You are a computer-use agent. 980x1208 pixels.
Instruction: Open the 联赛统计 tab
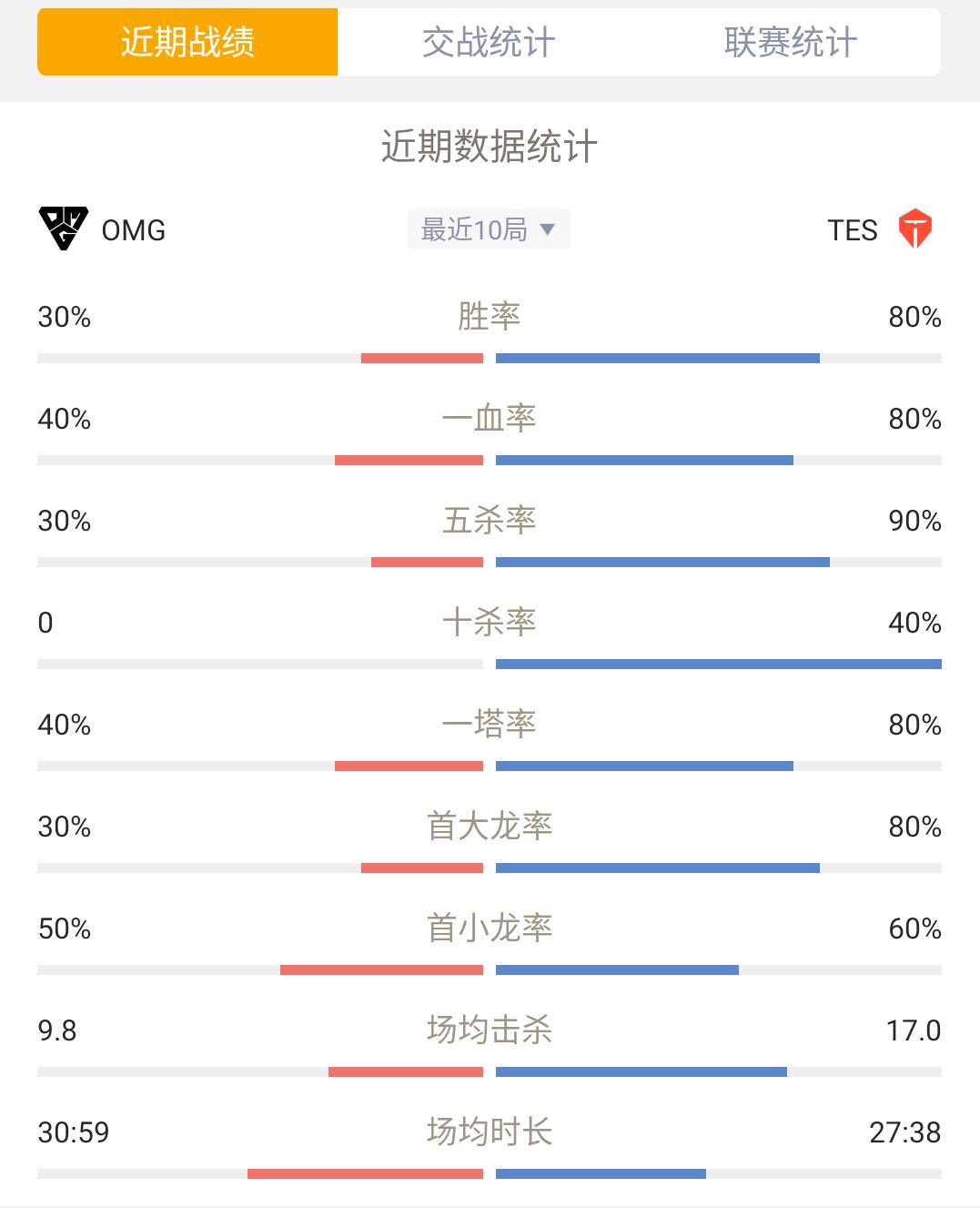(790, 42)
